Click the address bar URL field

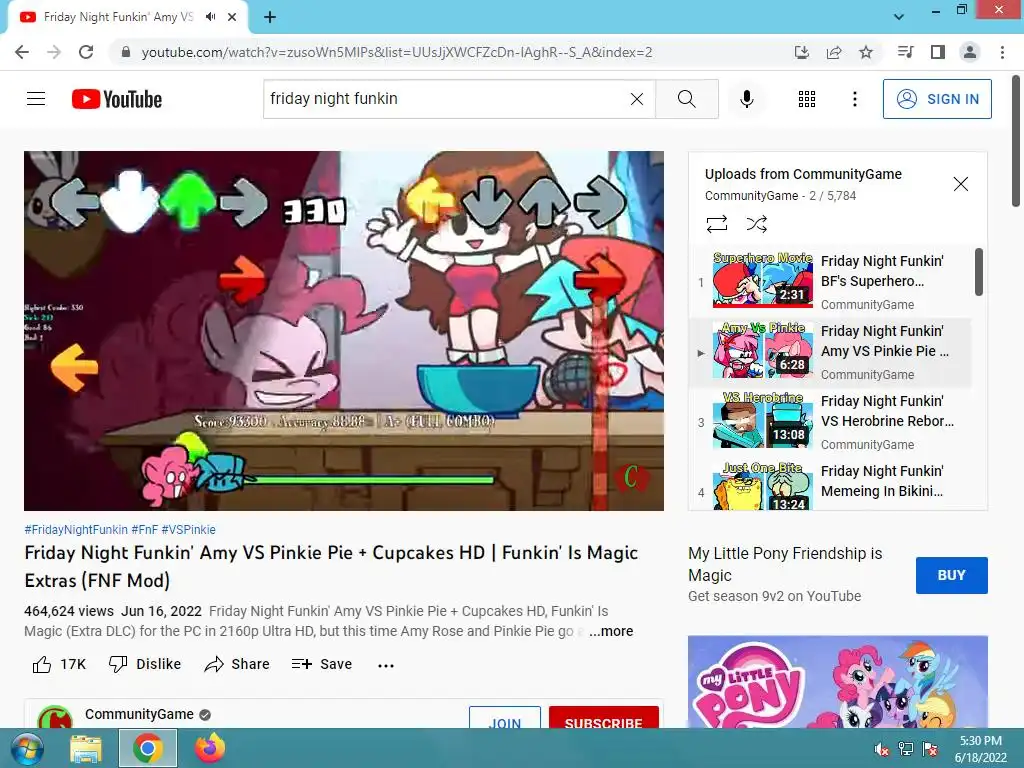pyautogui.click(x=396, y=52)
